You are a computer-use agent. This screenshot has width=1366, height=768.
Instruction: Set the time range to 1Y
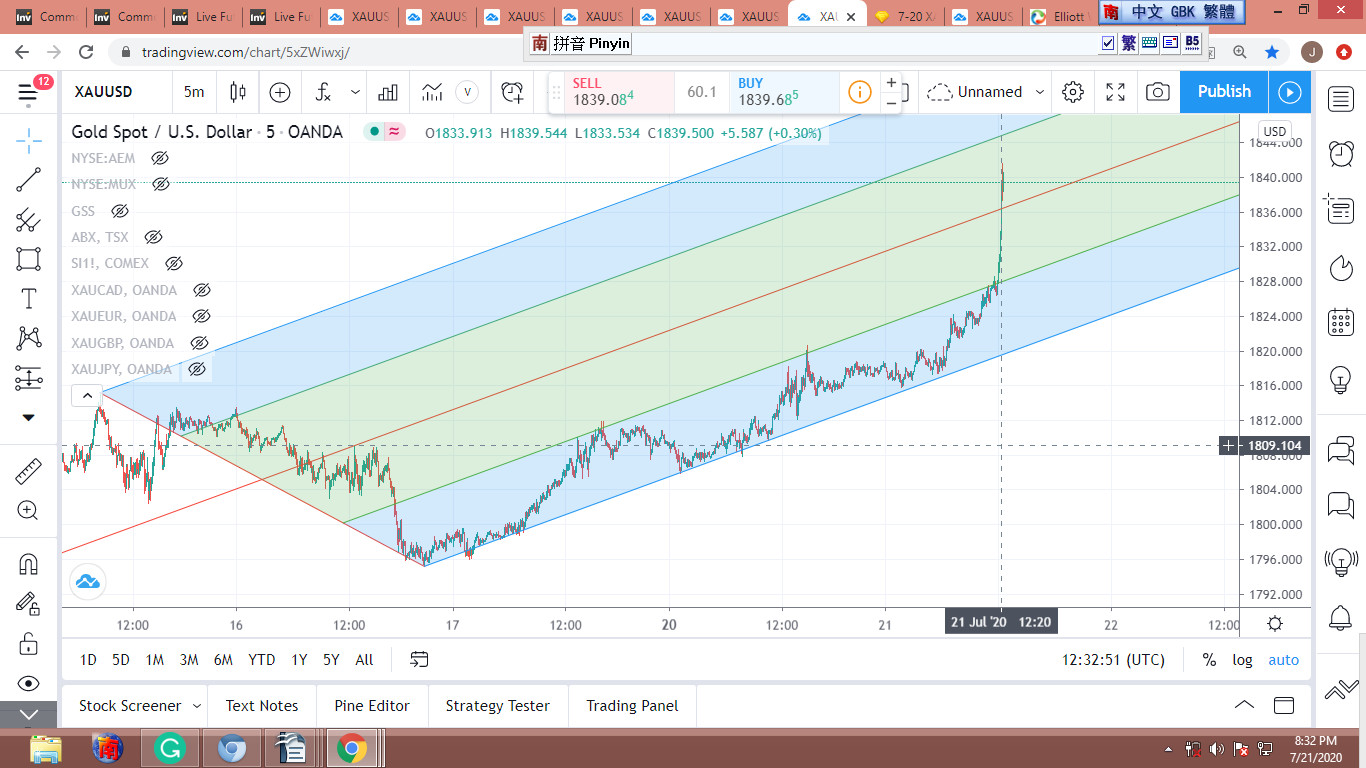[299, 660]
